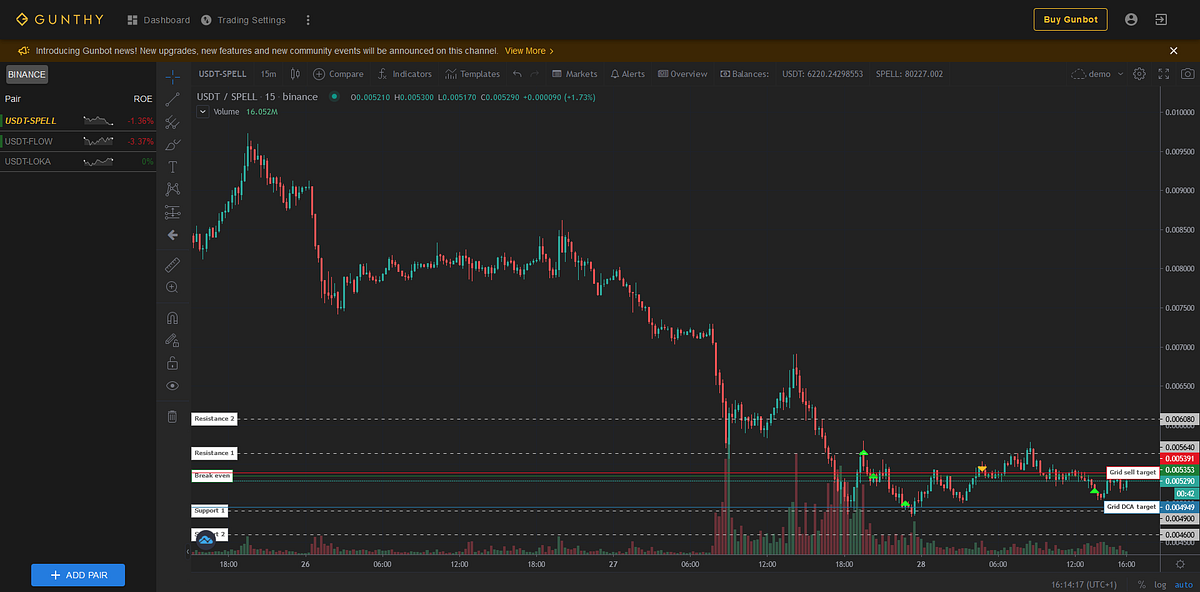The height and width of the screenshot is (592, 1200).
Task: Click the trash icon to remove drawings
Action: pyautogui.click(x=172, y=415)
